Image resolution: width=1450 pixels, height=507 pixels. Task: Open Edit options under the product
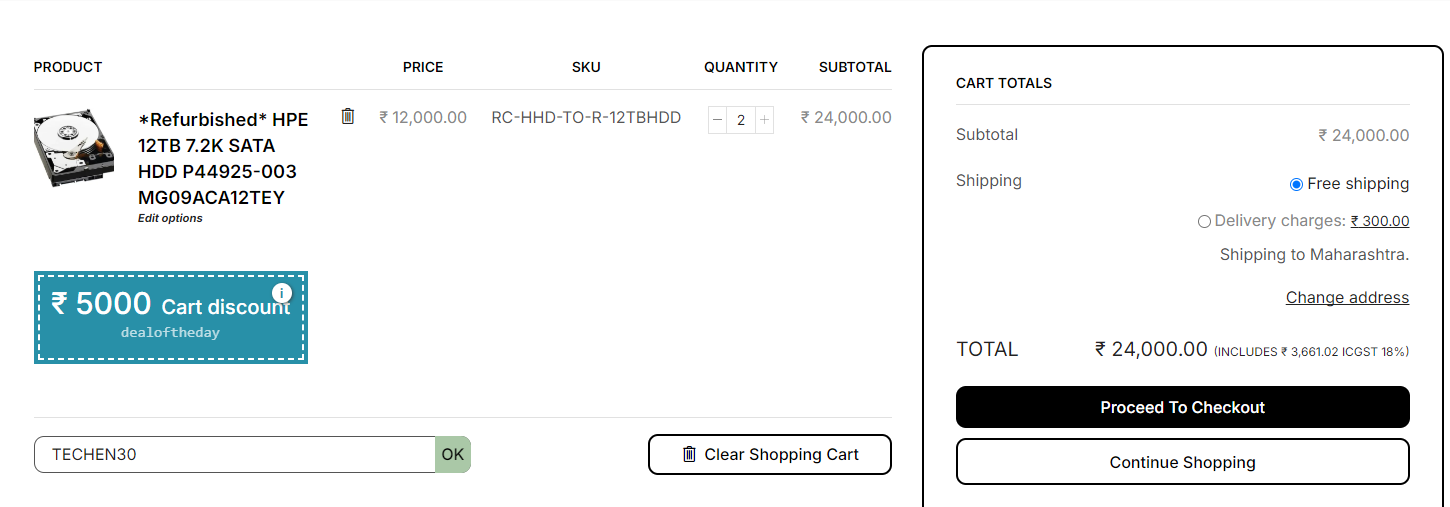[x=170, y=218]
